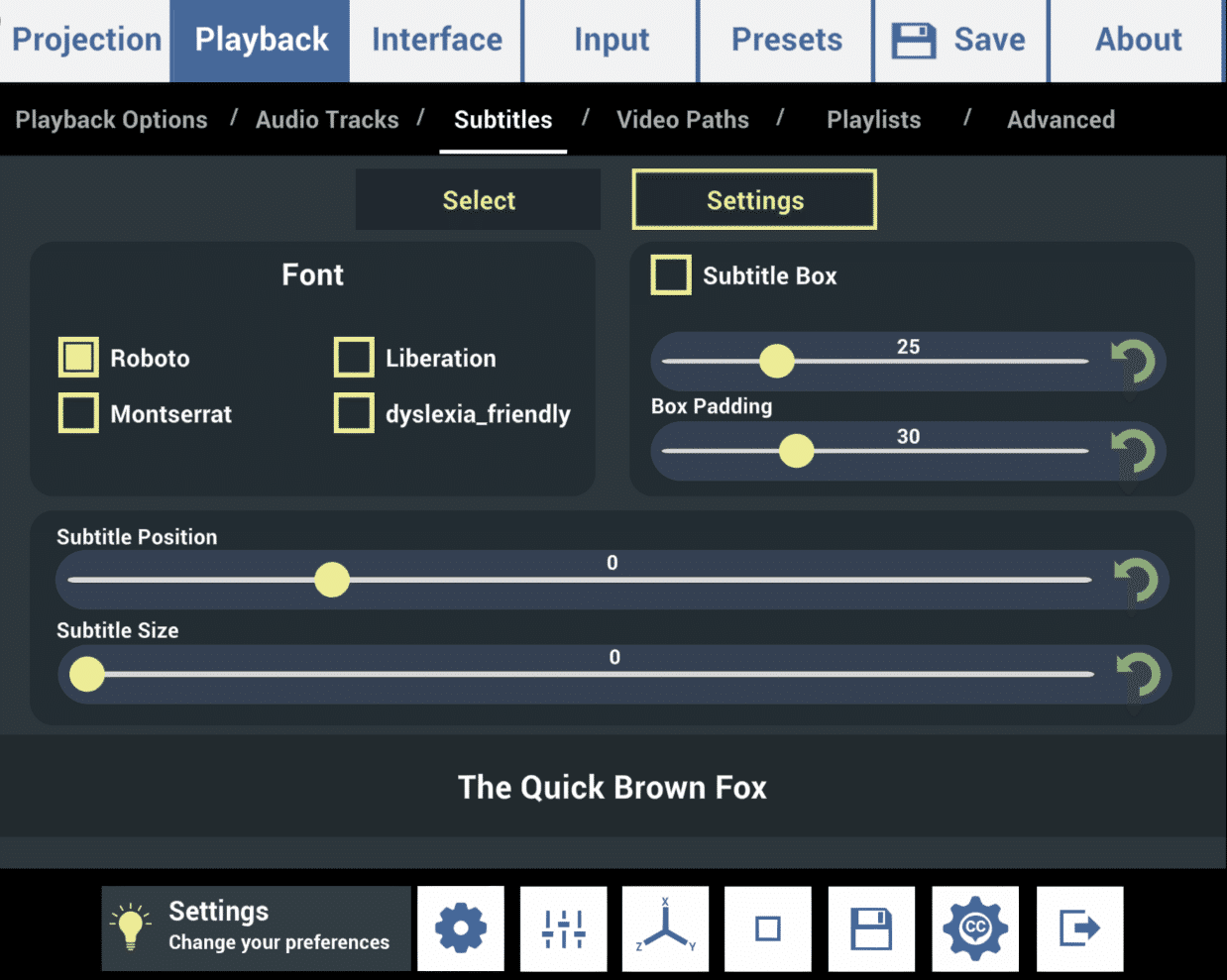Click the exit arrow icon
The width and height of the screenshot is (1227, 980).
click(x=1079, y=928)
